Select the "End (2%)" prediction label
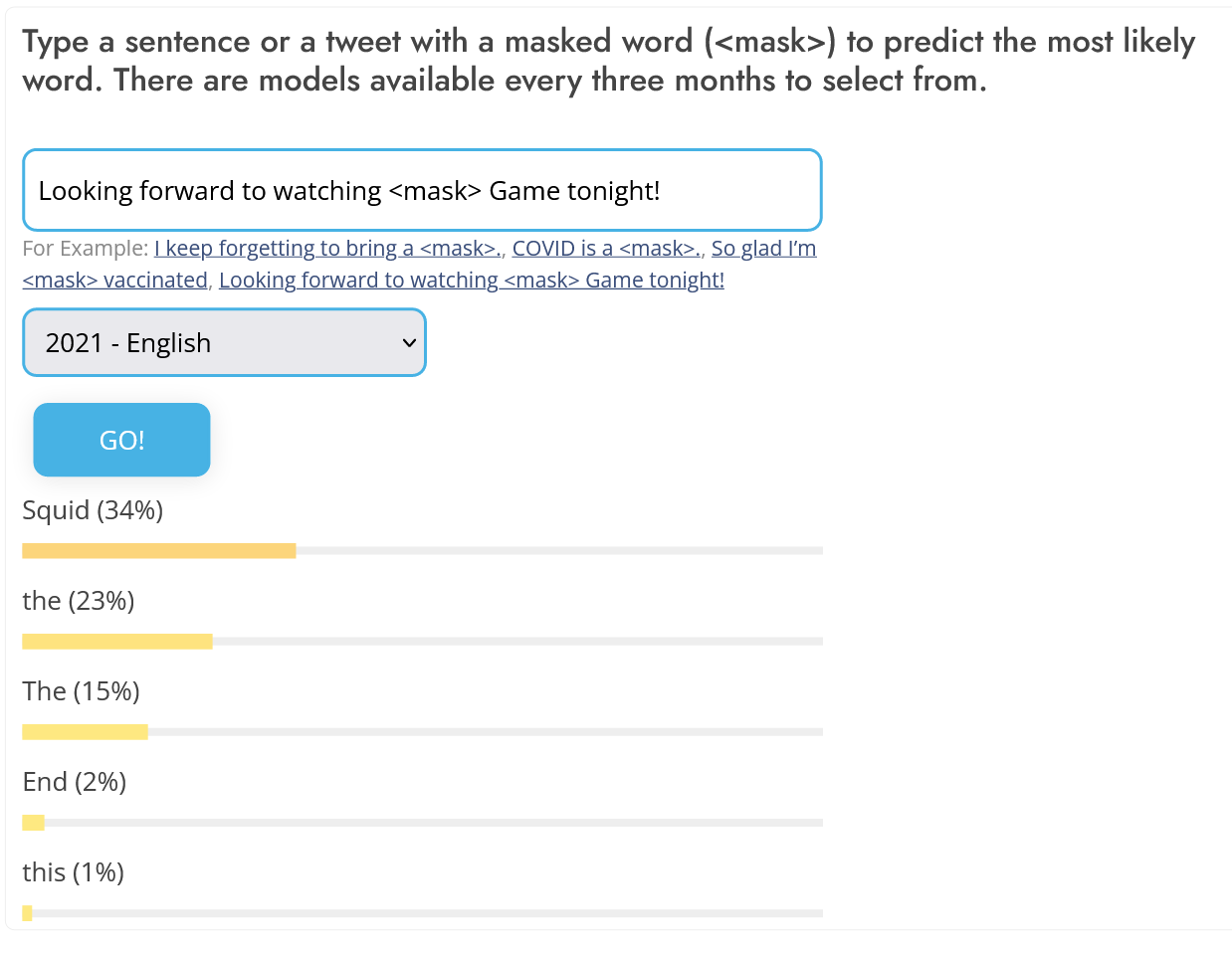Viewport: 1232px width, 954px height. (75, 782)
